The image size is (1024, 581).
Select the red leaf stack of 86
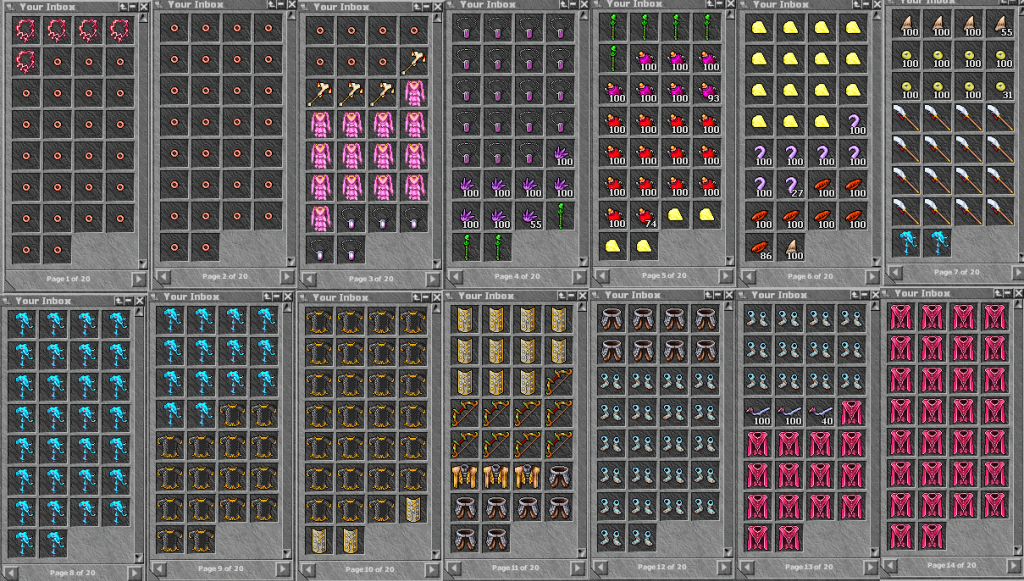pos(760,248)
